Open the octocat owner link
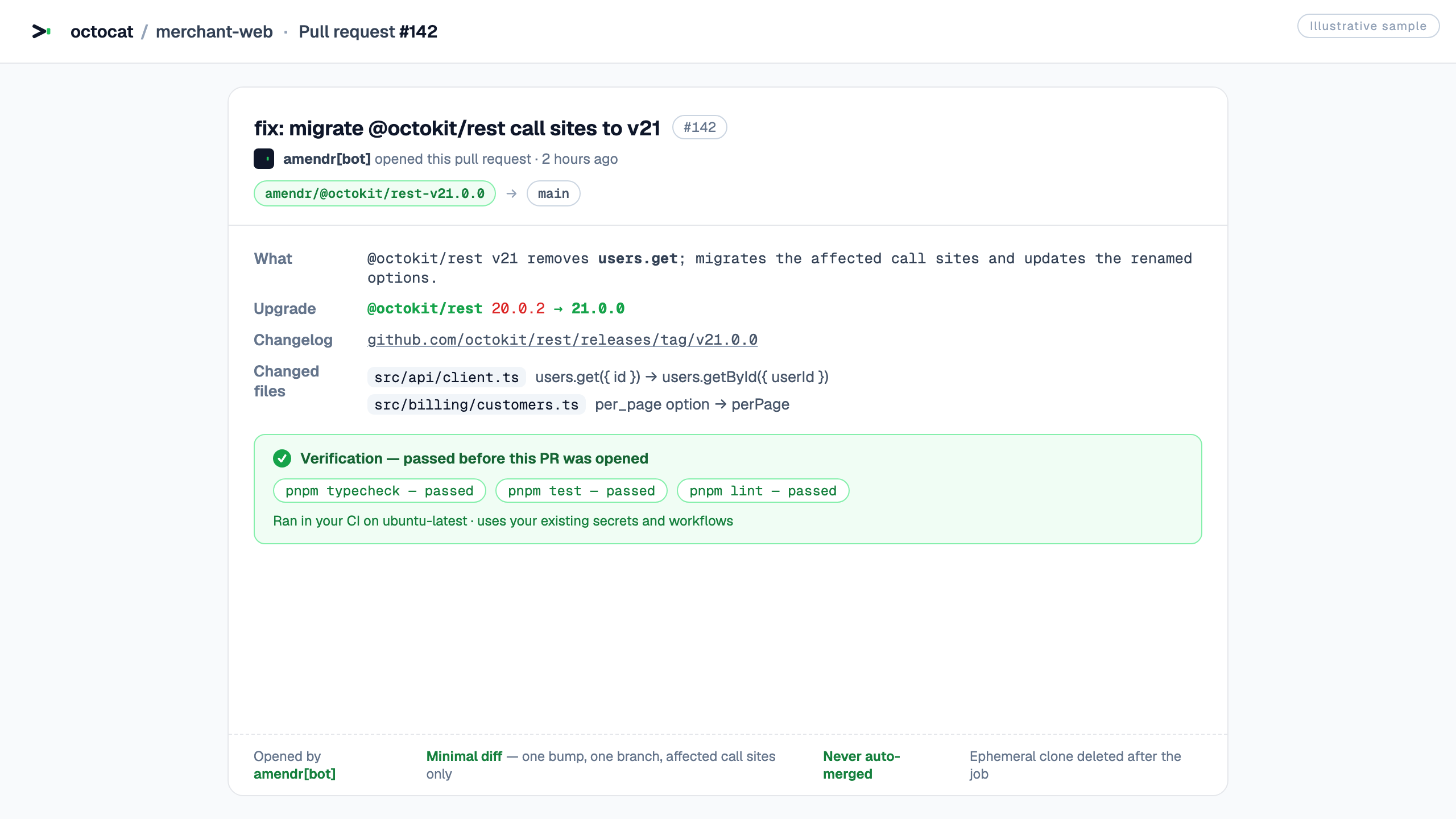This screenshot has width=1456, height=819. pos(102,31)
